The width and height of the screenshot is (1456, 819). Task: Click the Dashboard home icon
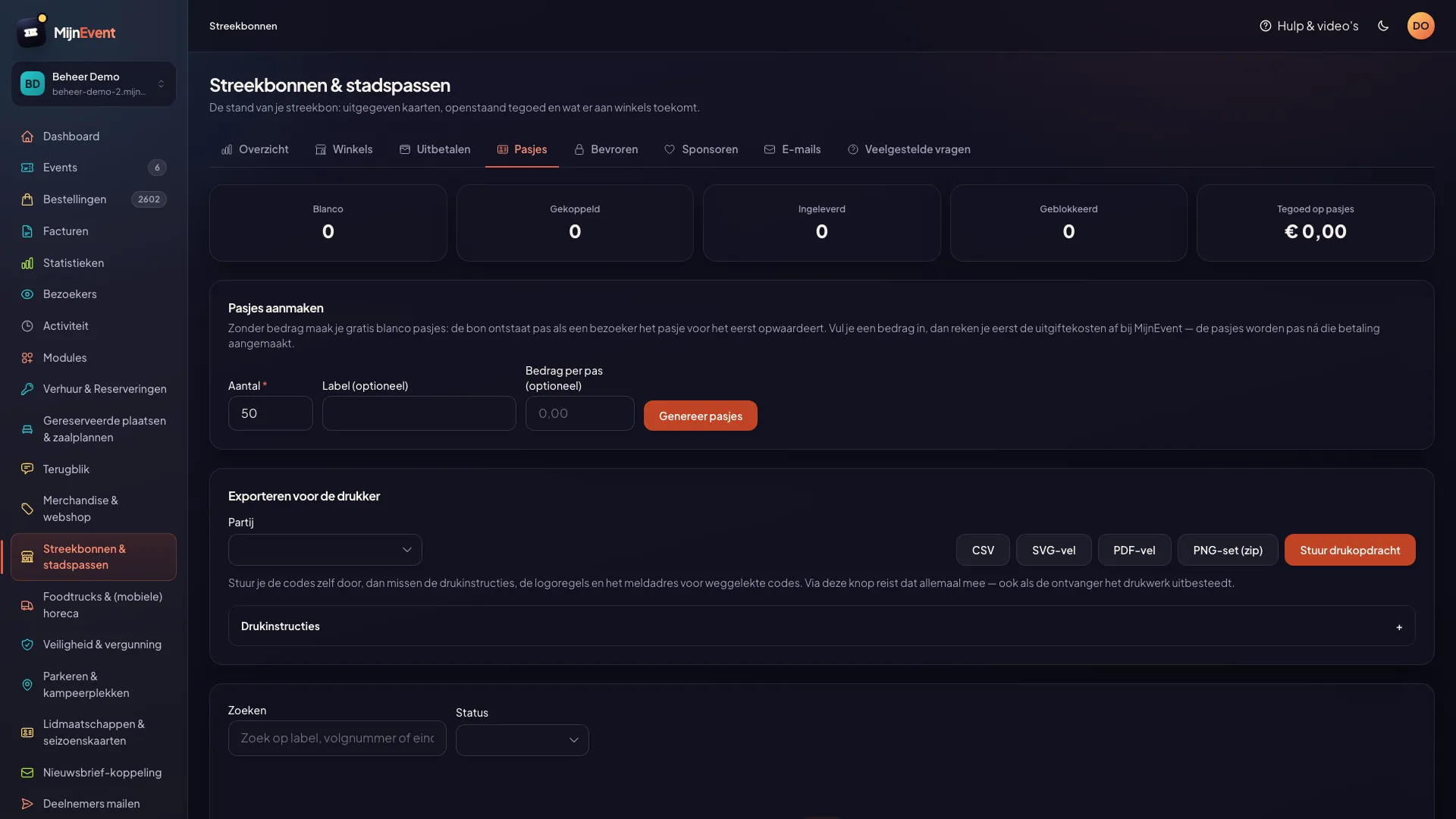[x=27, y=136]
